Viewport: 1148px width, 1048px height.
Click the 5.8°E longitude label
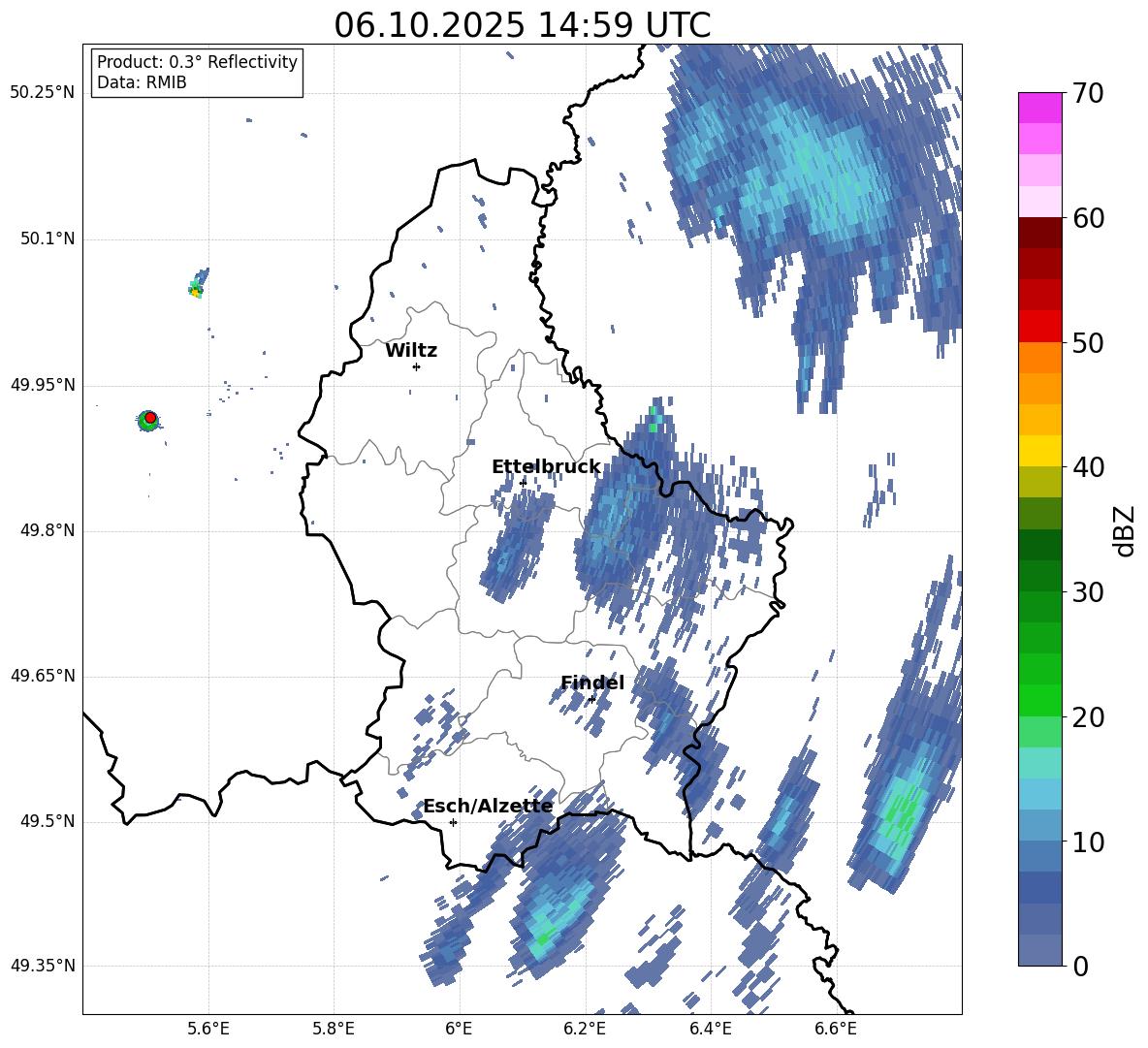(334, 1029)
